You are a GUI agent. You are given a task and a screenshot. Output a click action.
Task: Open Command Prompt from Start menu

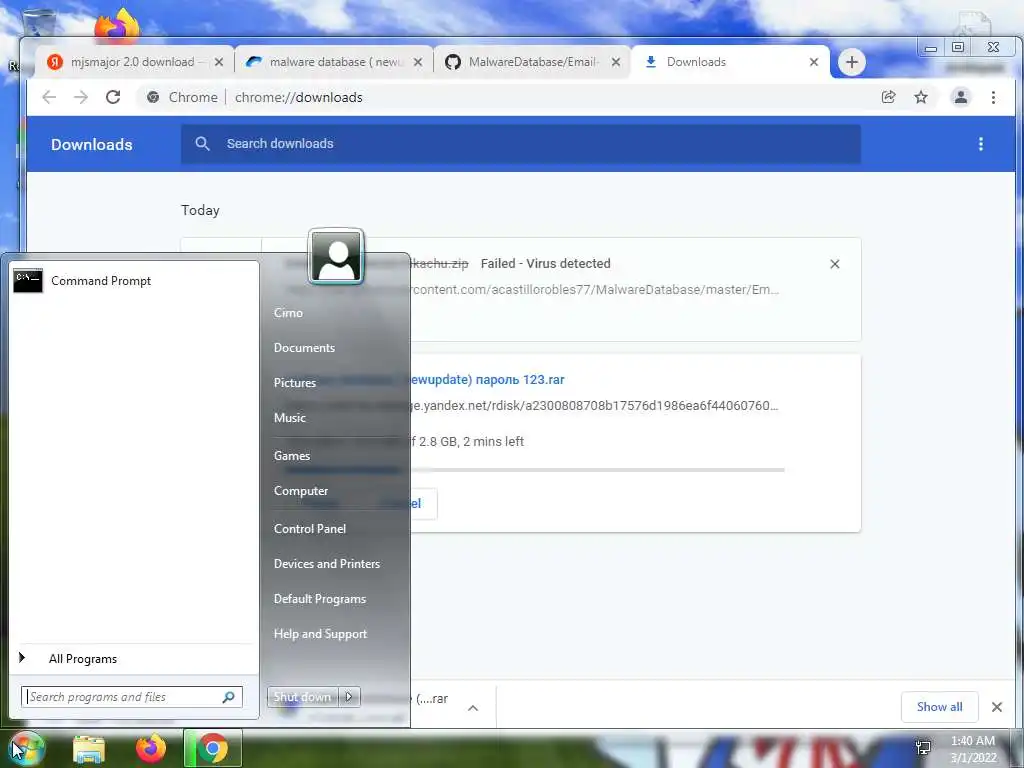[134, 281]
